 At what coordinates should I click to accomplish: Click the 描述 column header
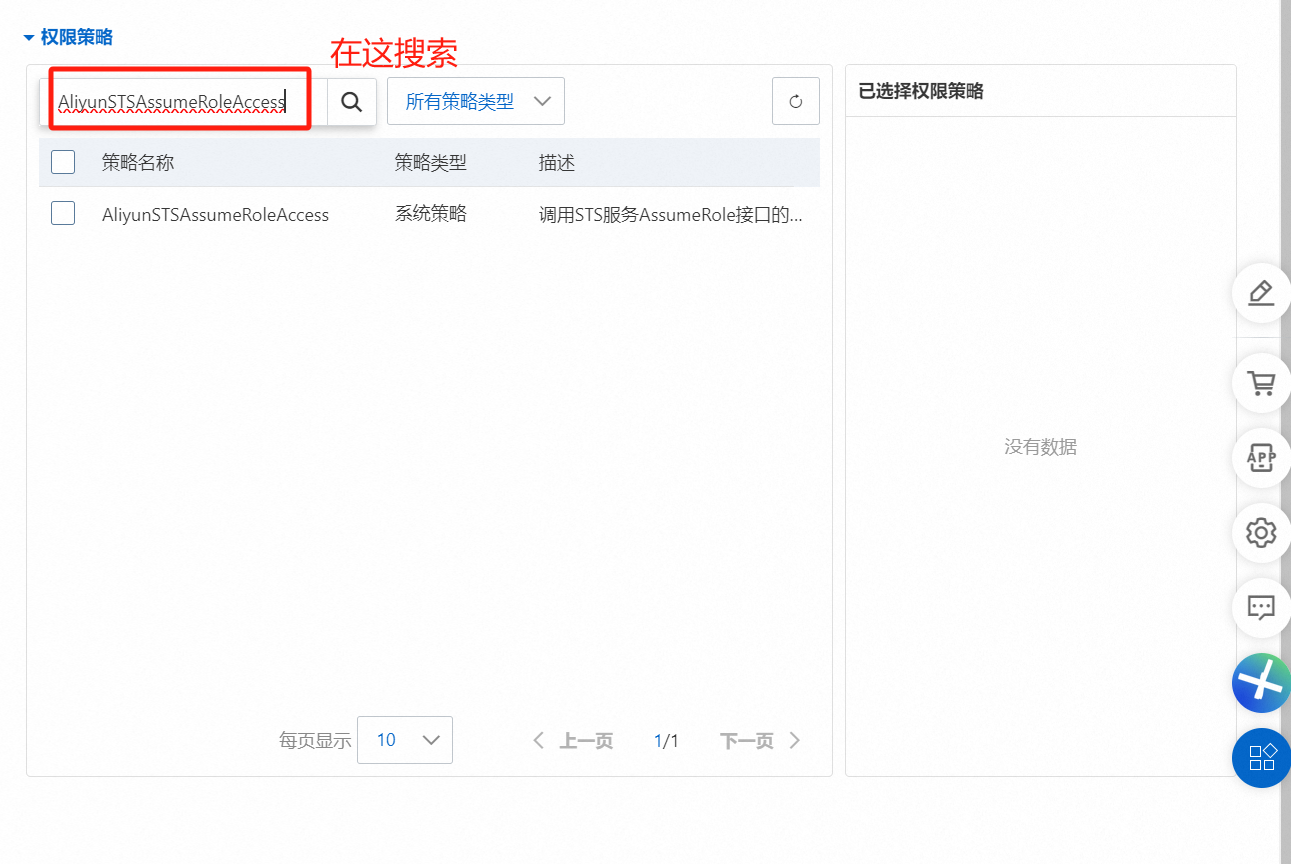(557, 162)
